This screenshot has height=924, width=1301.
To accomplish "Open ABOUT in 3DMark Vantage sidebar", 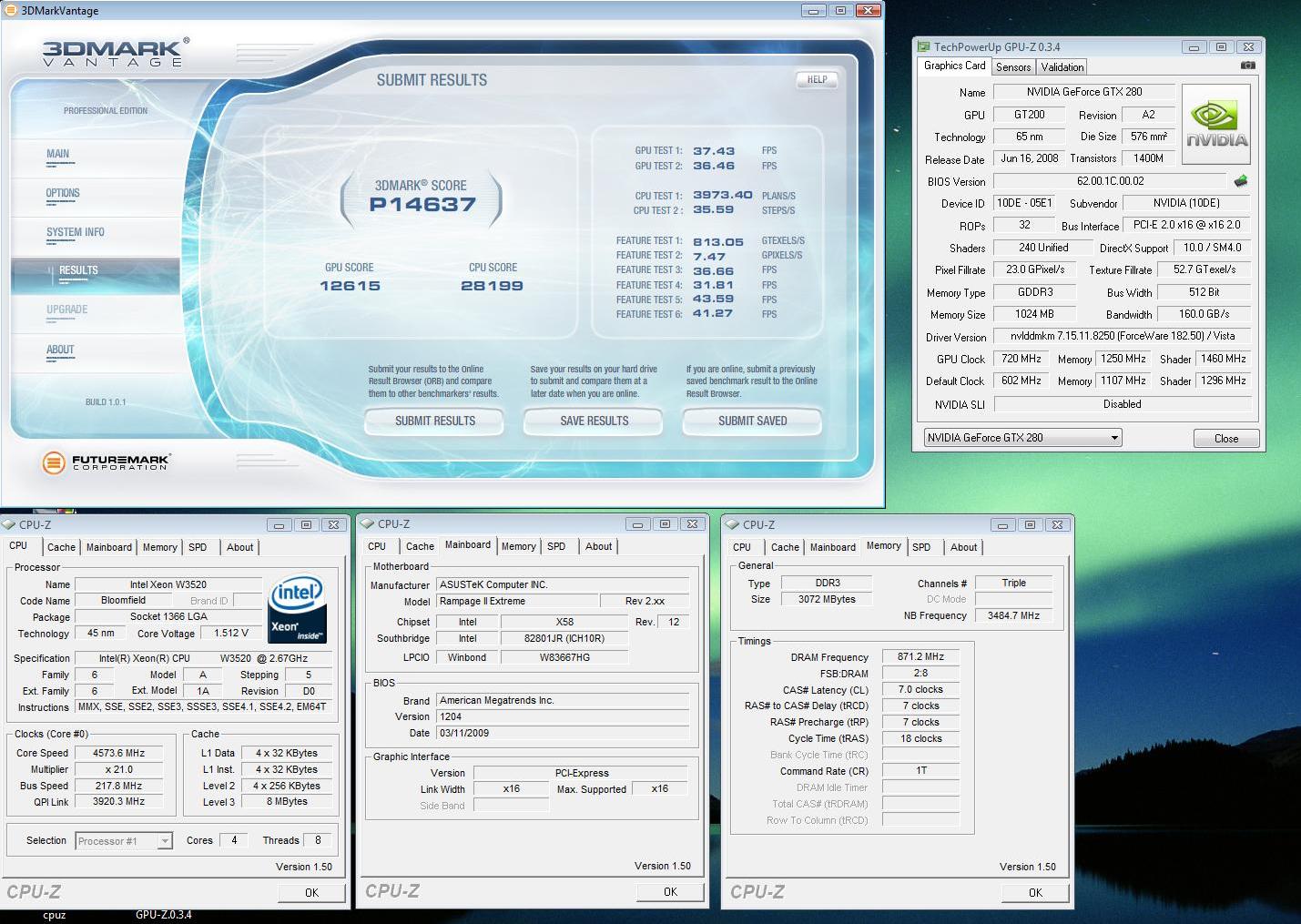I will point(60,350).
